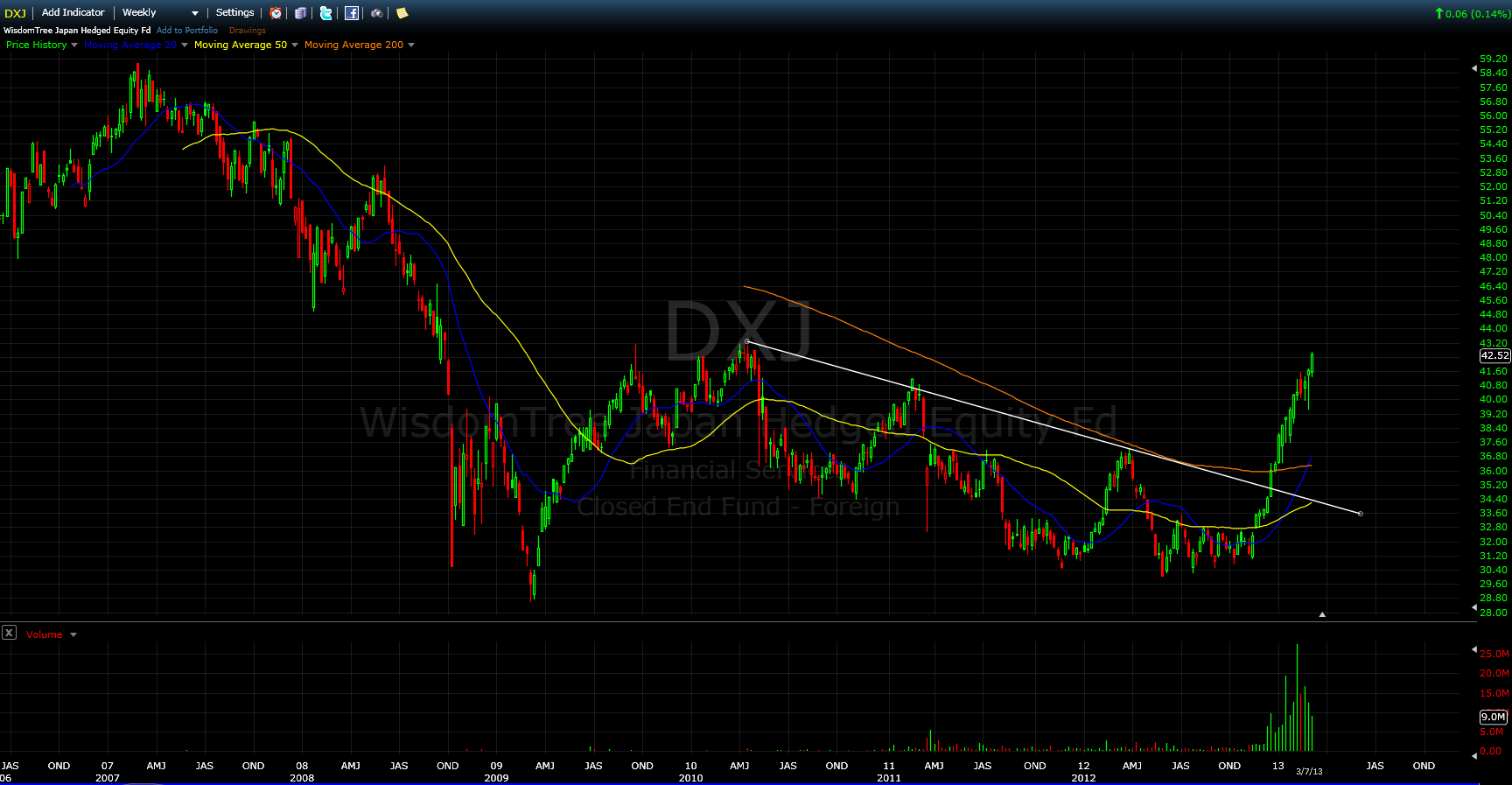Click the Volume label
Screen dimensions: 1512x785
(x=44, y=634)
